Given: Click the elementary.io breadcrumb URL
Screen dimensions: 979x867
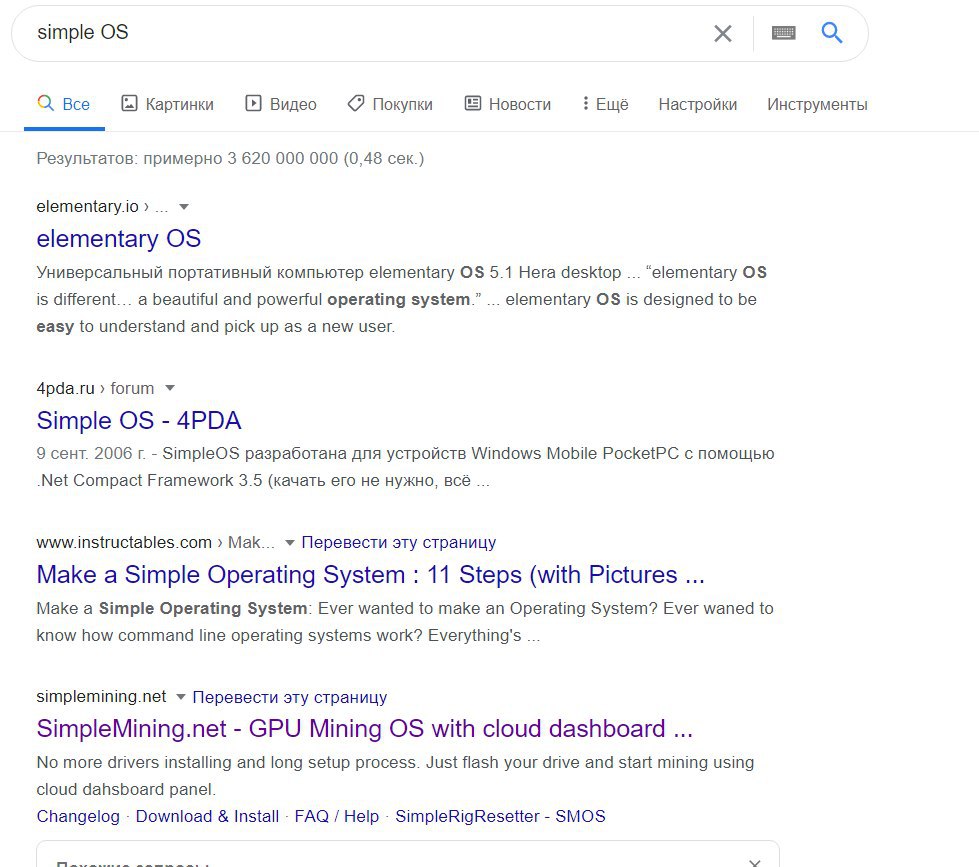Looking at the screenshot, I should coord(102,207).
